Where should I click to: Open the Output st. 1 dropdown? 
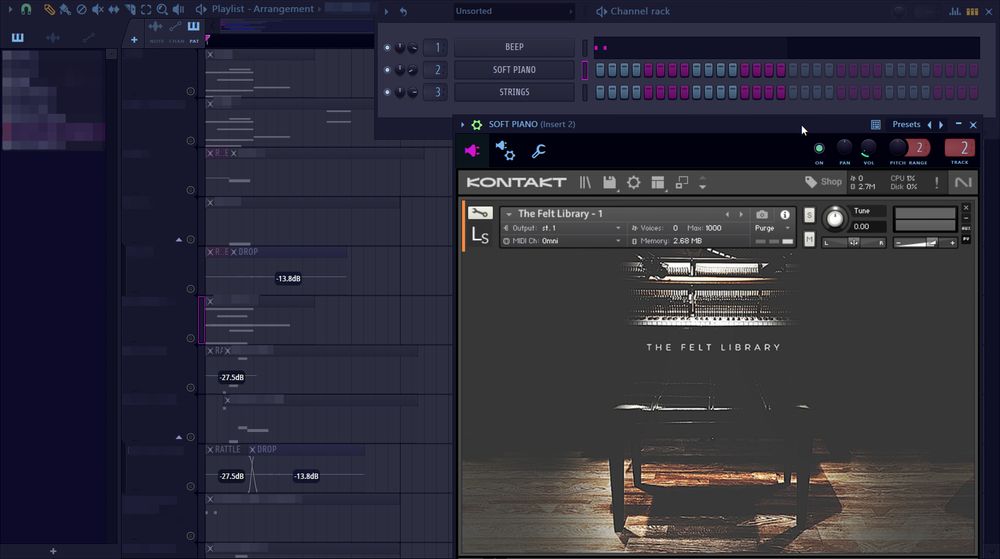click(x=562, y=228)
